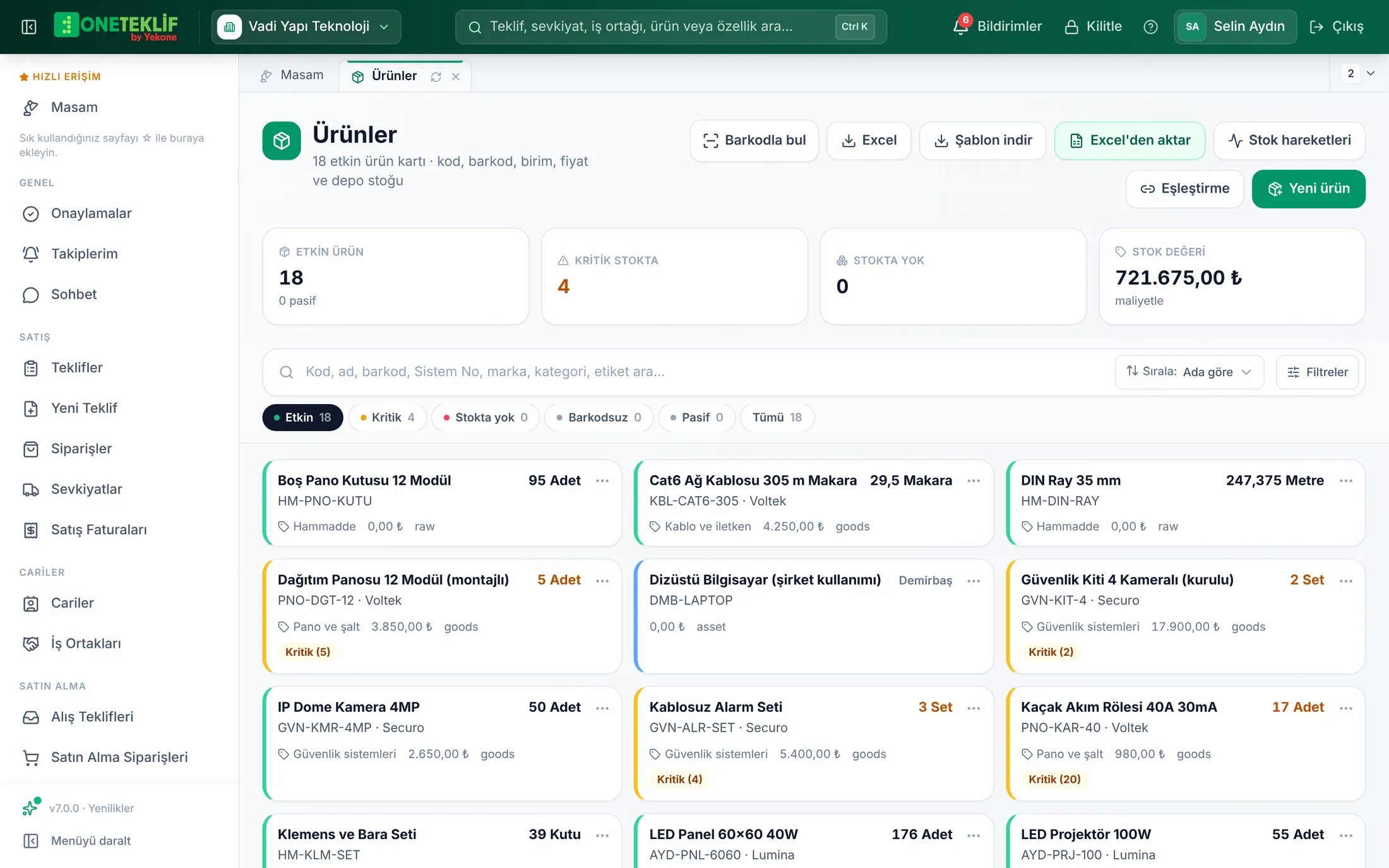This screenshot has width=1389, height=868.
Task: Select the Pasif filter chip
Action: [x=696, y=417]
